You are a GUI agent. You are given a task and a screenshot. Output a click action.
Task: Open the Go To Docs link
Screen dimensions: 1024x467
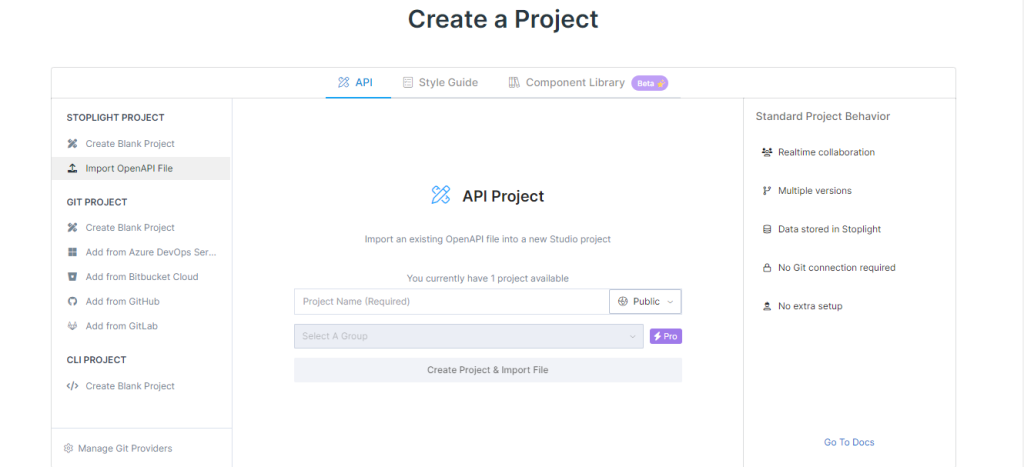tap(849, 442)
